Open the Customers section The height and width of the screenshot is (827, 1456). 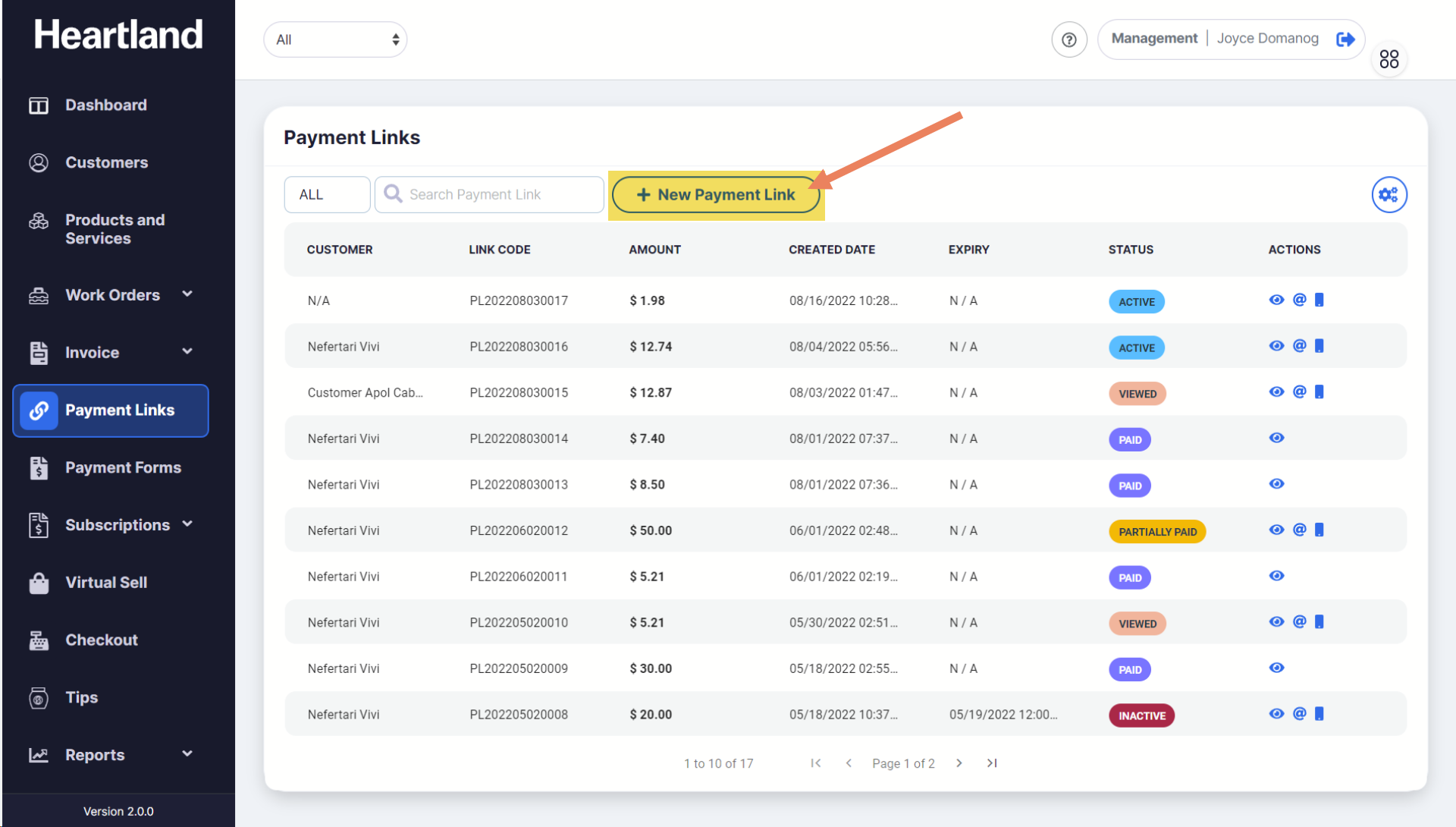point(106,162)
